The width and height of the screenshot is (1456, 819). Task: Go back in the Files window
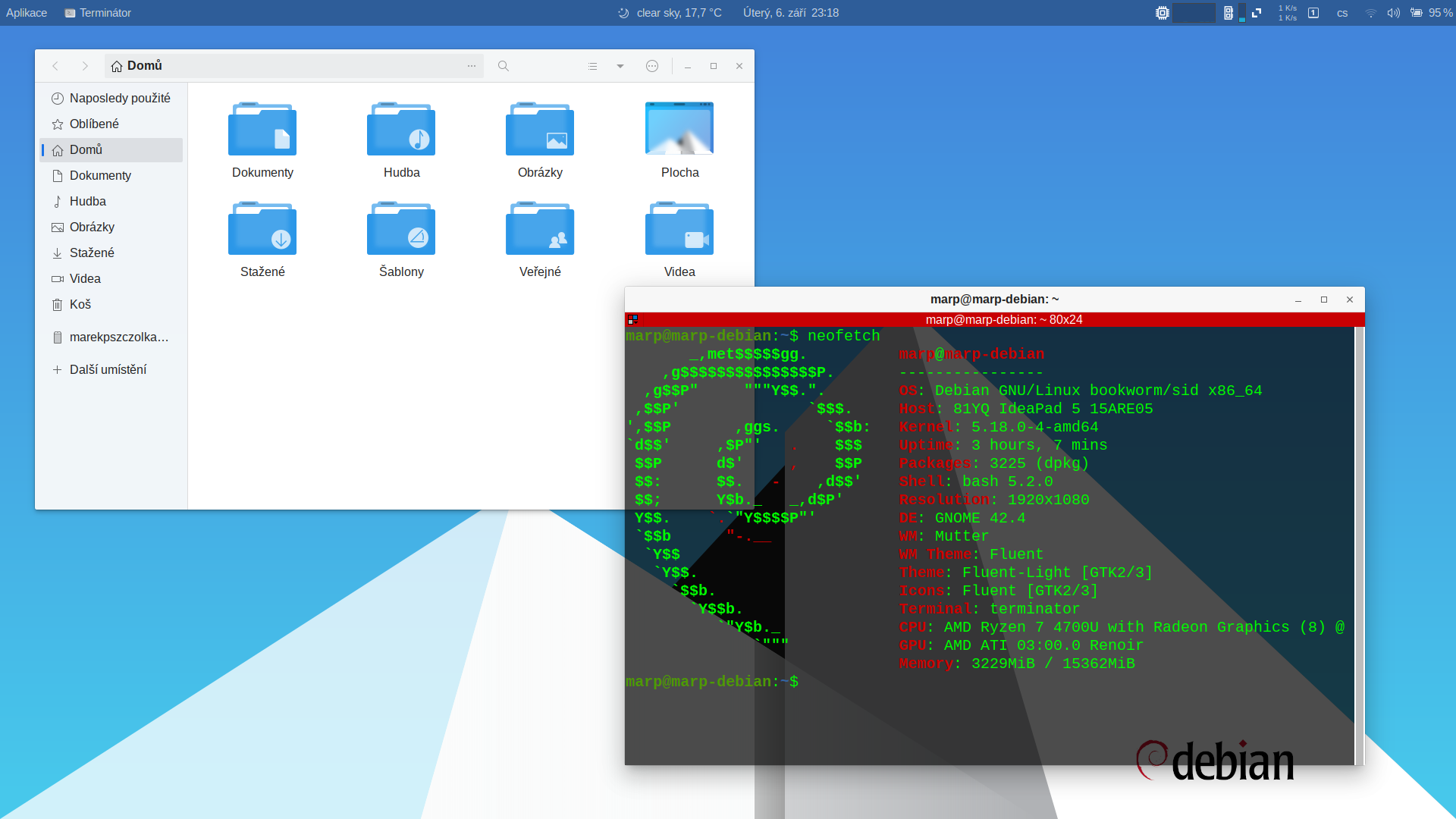(x=55, y=66)
